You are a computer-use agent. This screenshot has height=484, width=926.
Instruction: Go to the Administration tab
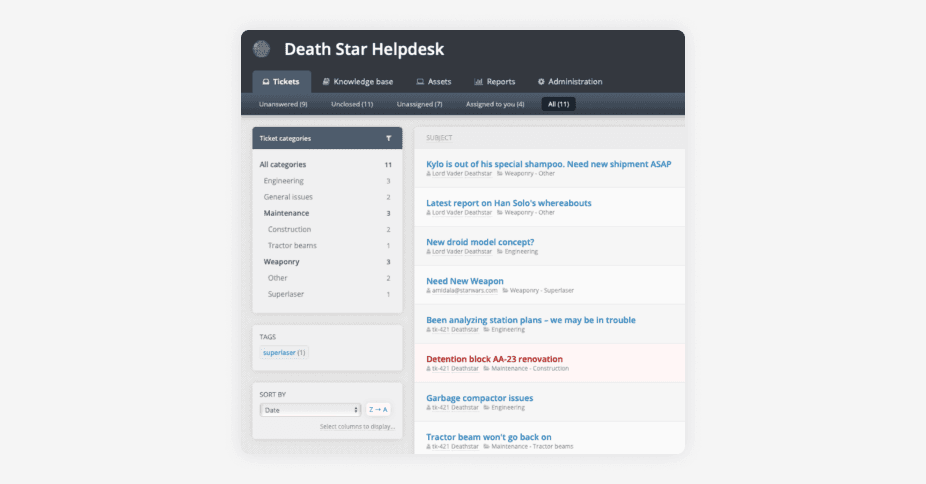pyautogui.click(x=570, y=81)
